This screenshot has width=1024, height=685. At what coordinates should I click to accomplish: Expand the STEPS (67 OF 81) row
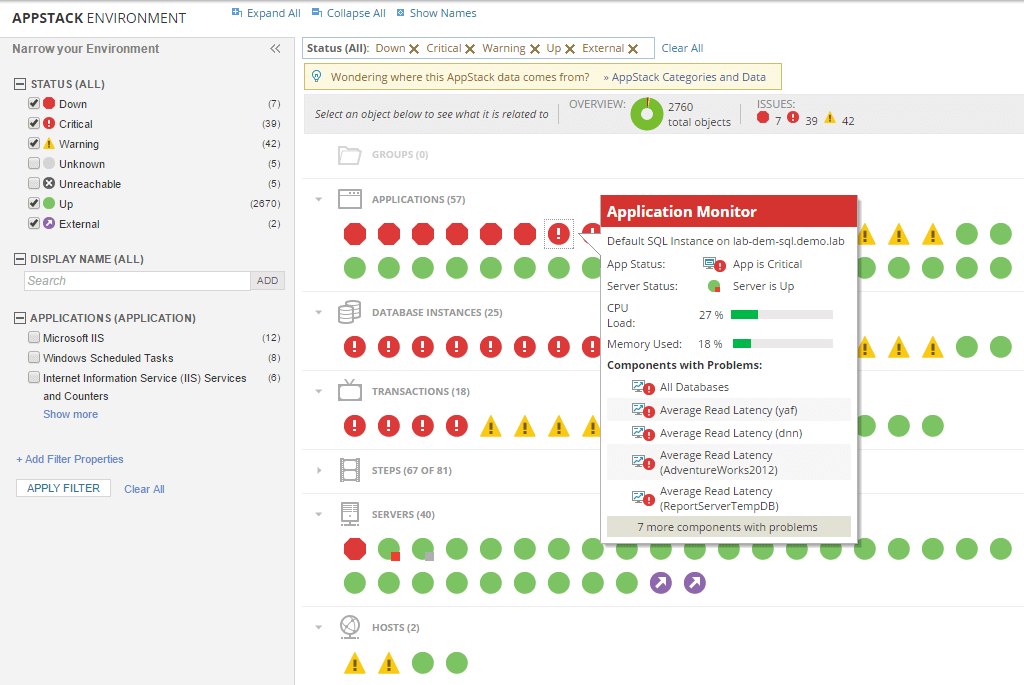[319, 470]
